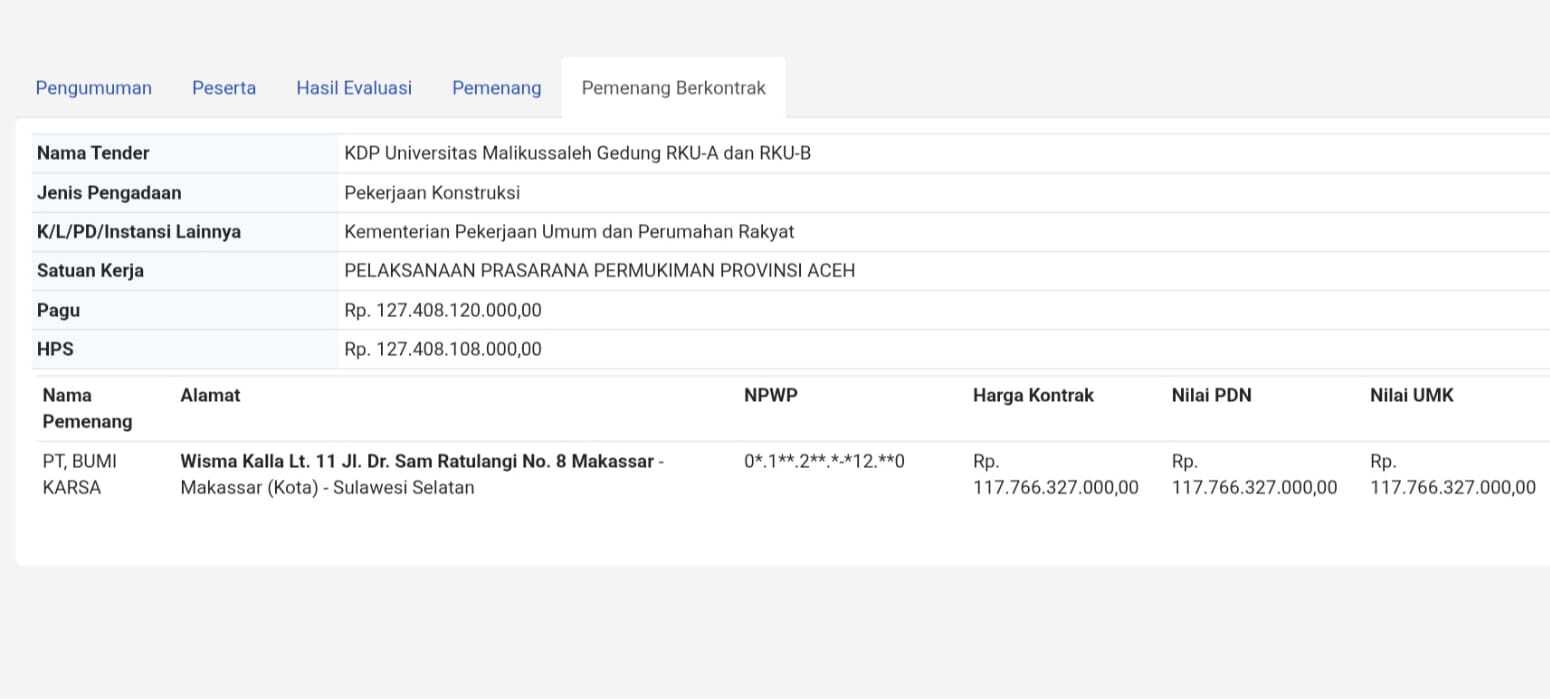Screen dimensions: 1550x699
Task: Select the Pemenang tab
Action: tap(497, 88)
